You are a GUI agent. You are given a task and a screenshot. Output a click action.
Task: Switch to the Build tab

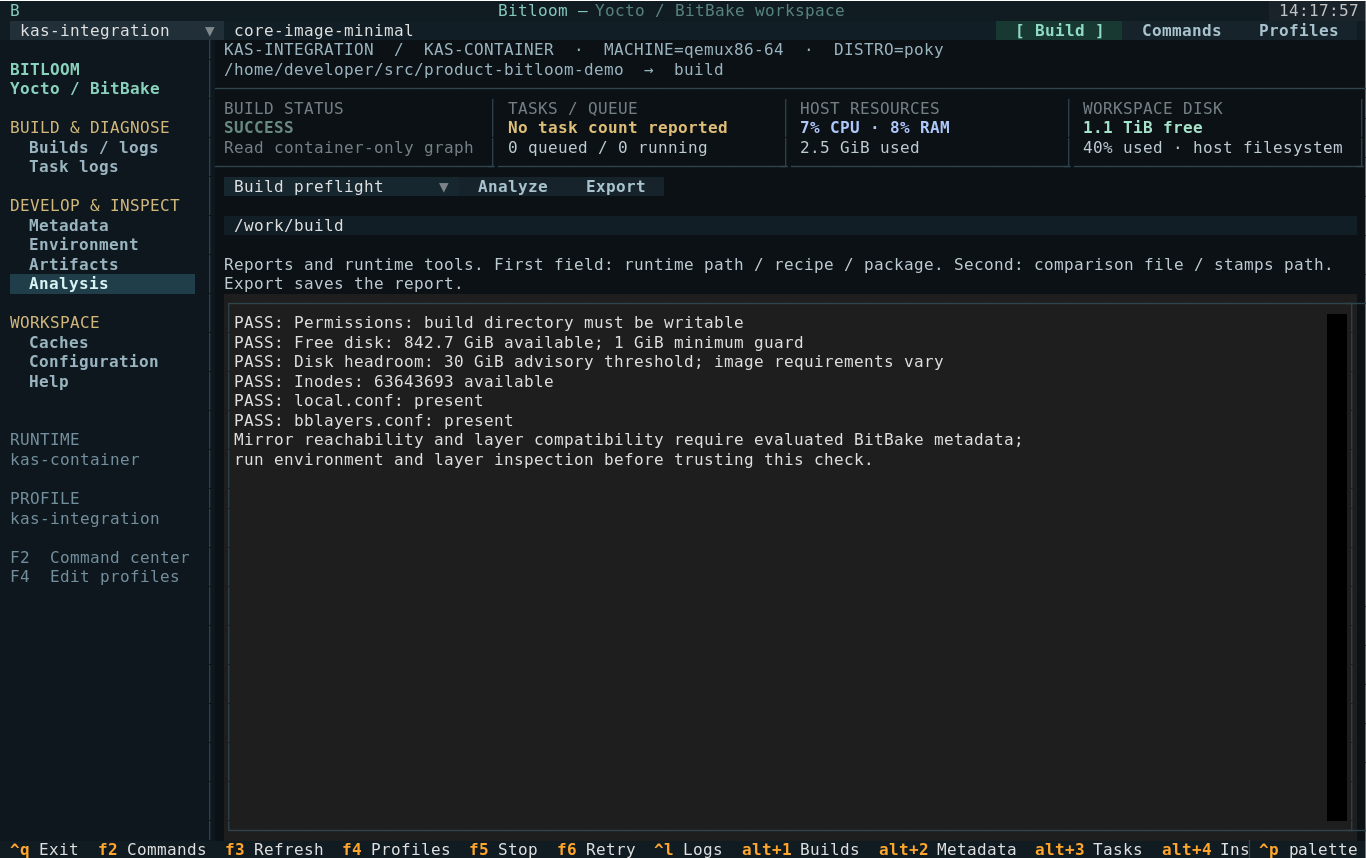pos(1059,30)
